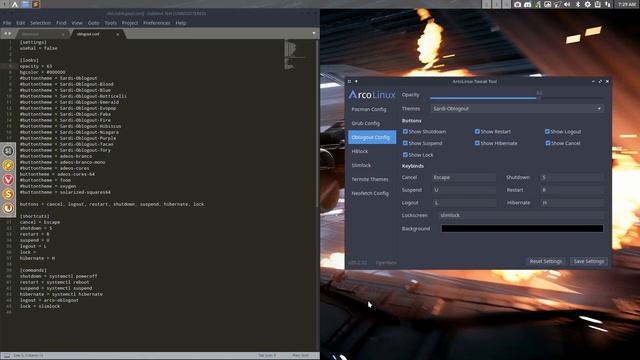640x360 pixels.
Task: Open the brightness gear tray icon
Action: (587, 4)
